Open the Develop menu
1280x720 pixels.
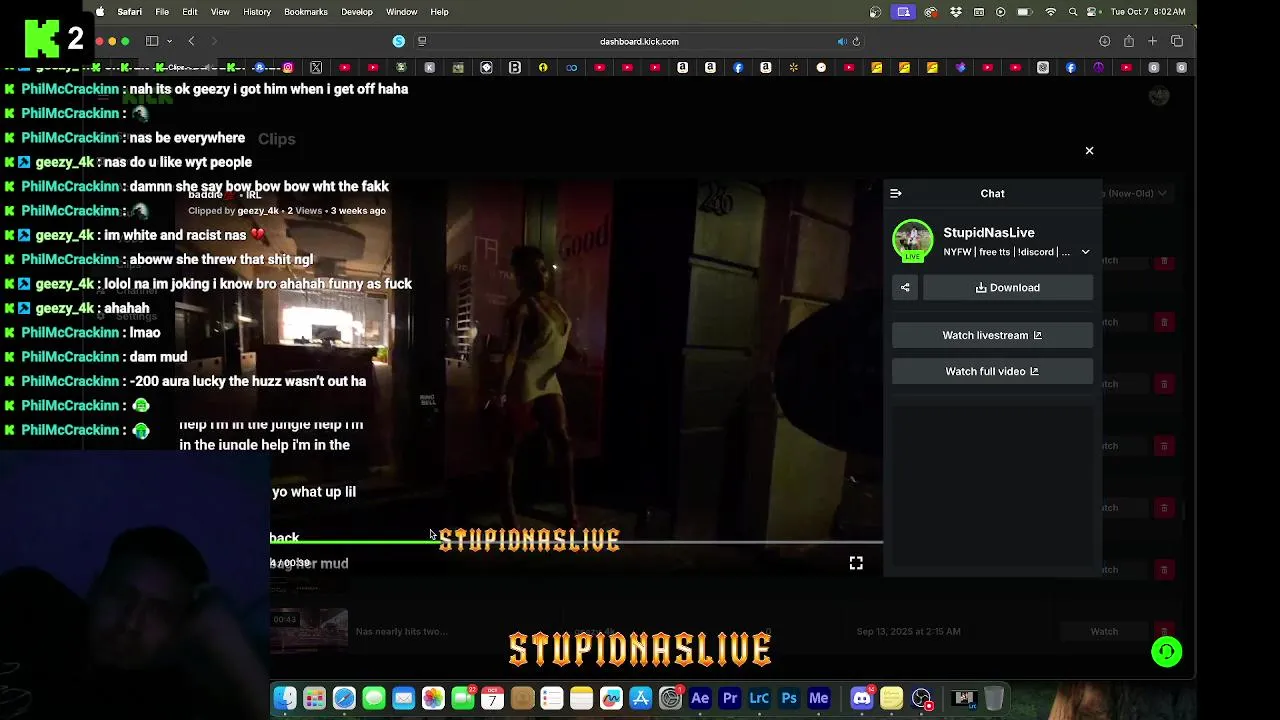[357, 12]
